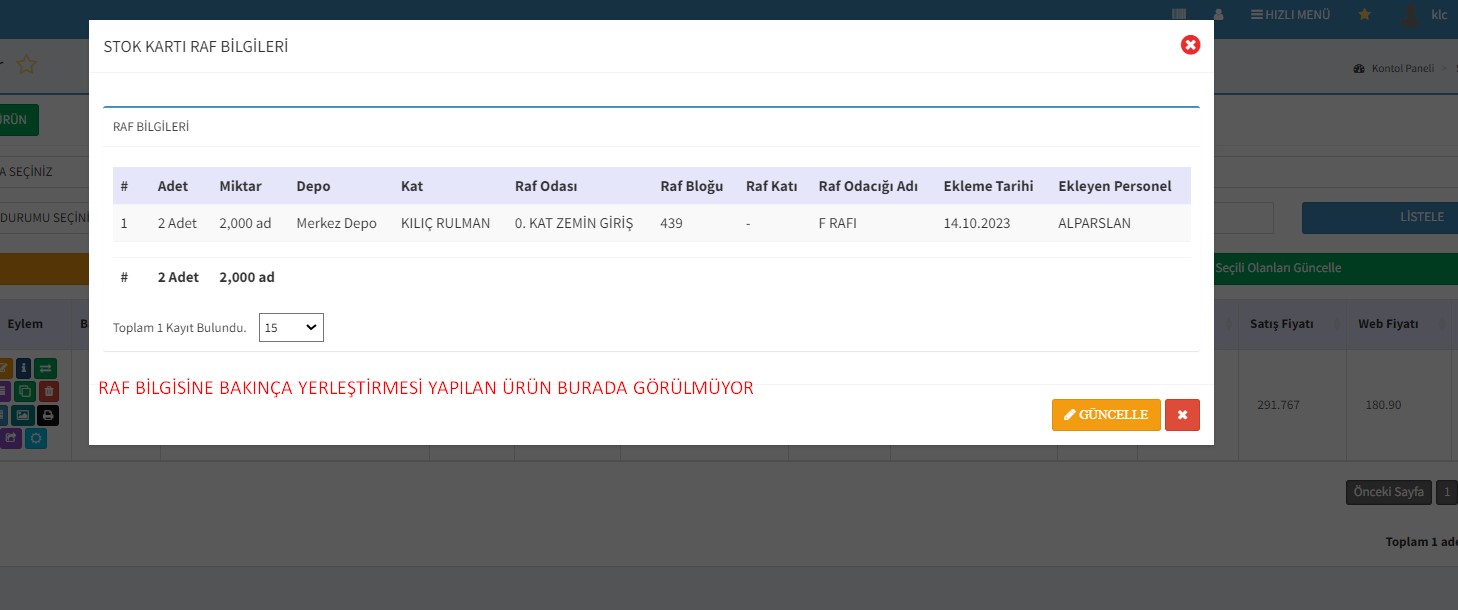Click the teal gear settings icon

click(36, 438)
